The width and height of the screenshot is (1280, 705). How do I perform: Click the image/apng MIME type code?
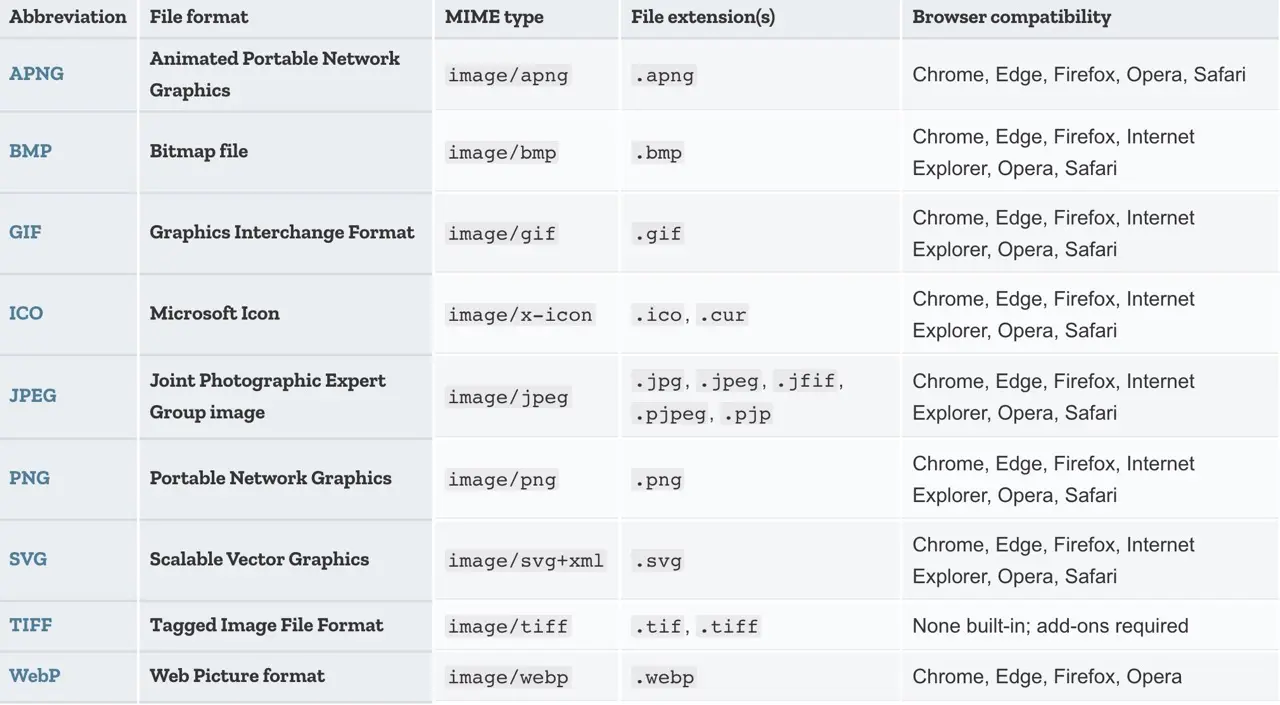(x=508, y=75)
